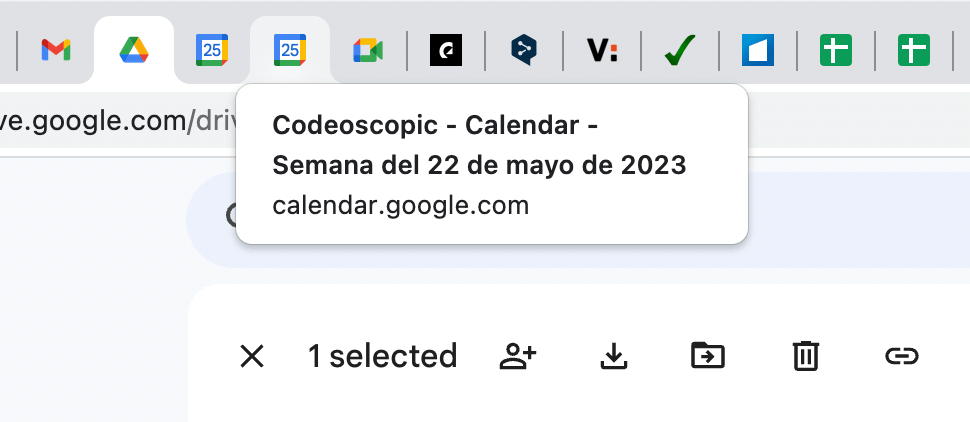Switch to the Google Meet tab
The height and width of the screenshot is (422, 970).
(368, 49)
